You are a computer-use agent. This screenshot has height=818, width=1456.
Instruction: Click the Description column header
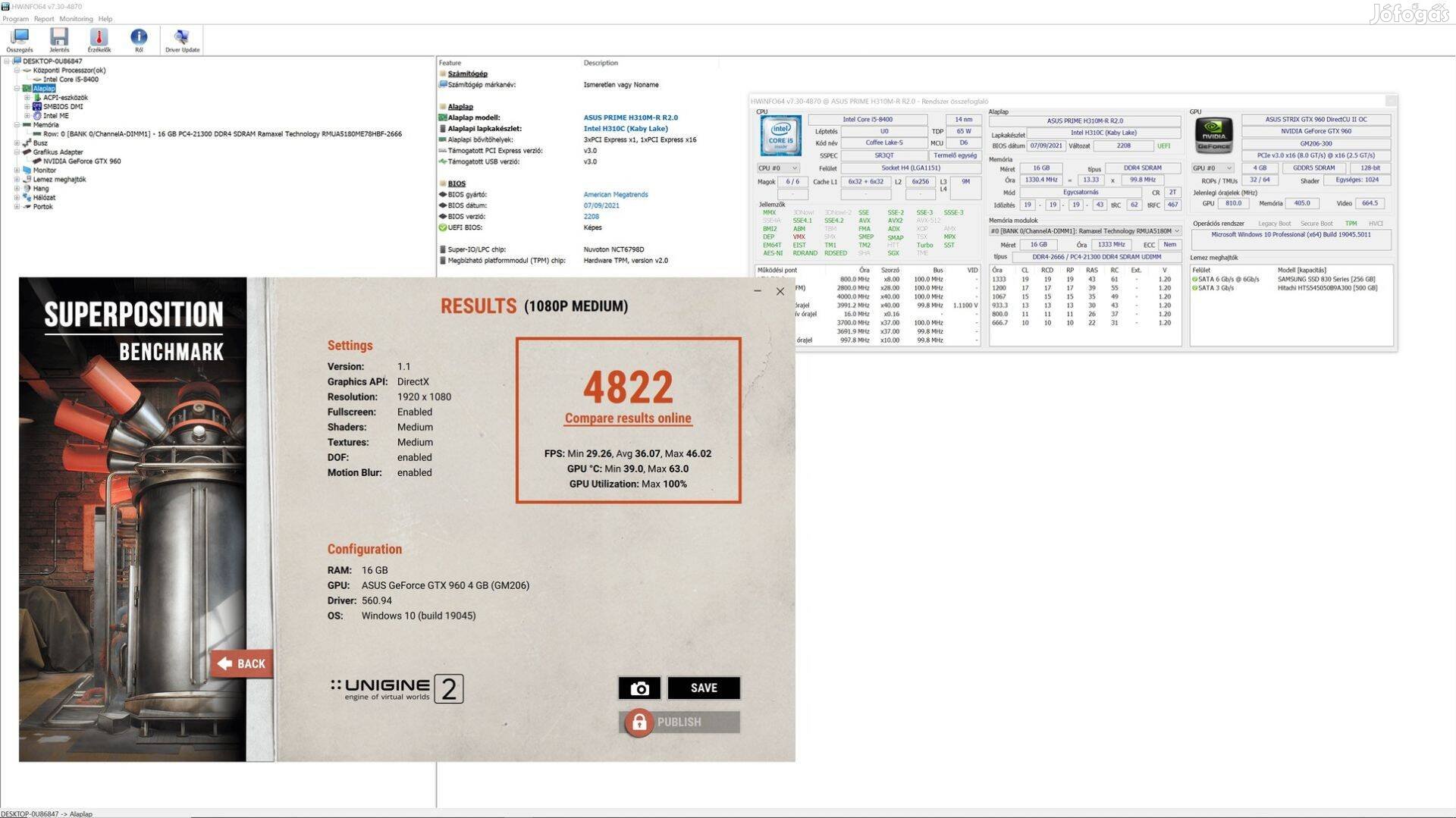(601, 63)
